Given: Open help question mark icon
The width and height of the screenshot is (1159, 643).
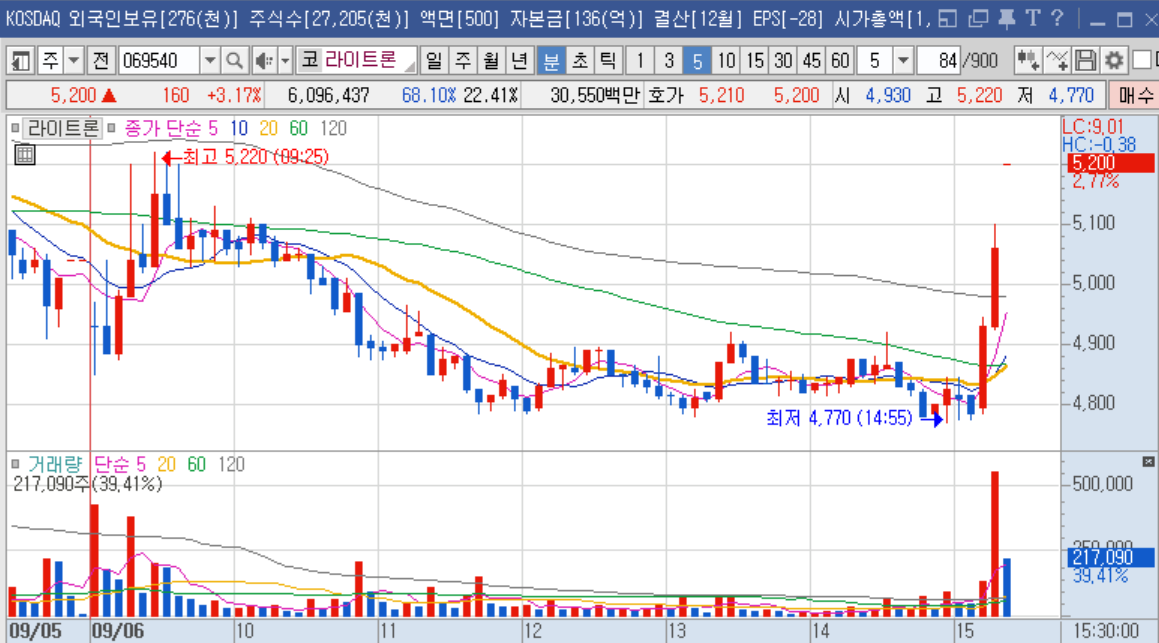Looking at the screenshot, I should tap(1058, 18).
